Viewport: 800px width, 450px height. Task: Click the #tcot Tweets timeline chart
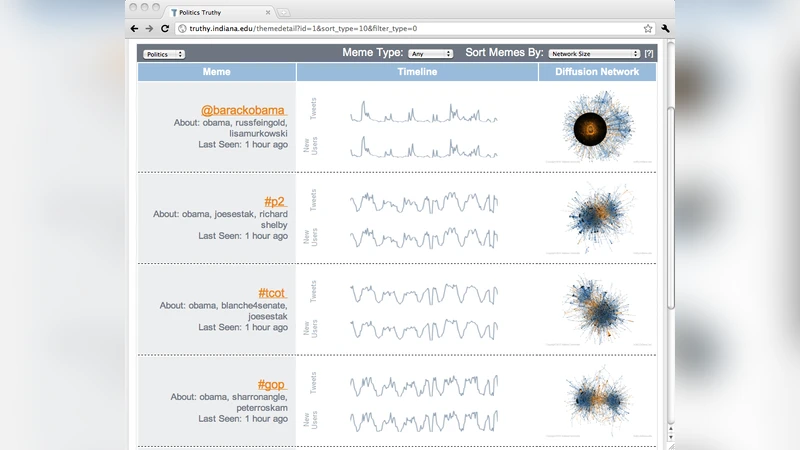424,293
